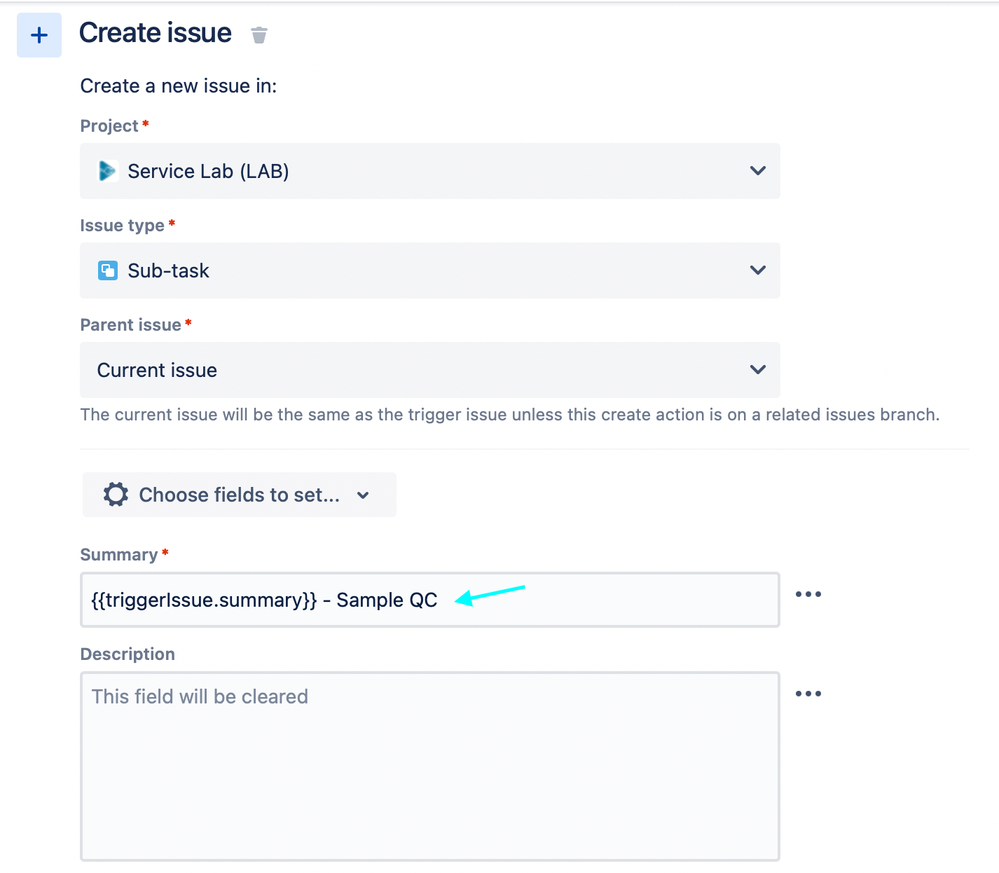
Task: Open more options for the Summary field
Action: pyautogui.click(x=808, y=594)
